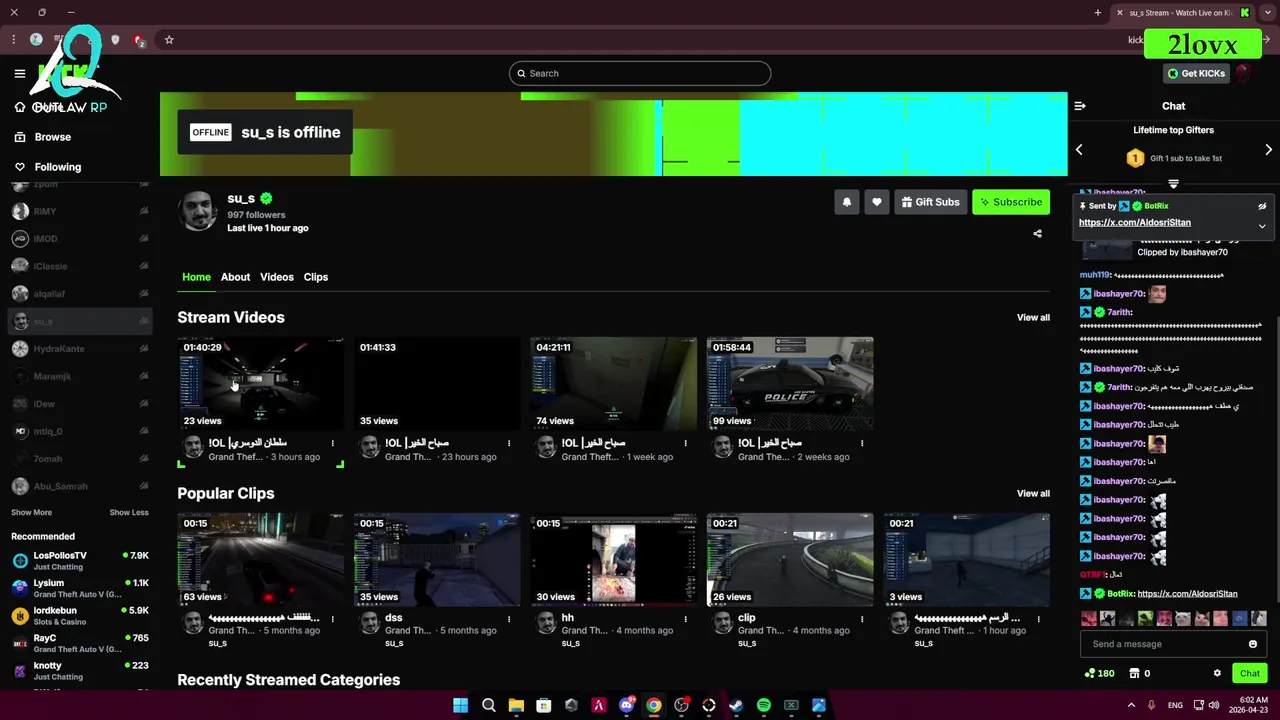Show previous top gifter arrow

coord(1079,150)
